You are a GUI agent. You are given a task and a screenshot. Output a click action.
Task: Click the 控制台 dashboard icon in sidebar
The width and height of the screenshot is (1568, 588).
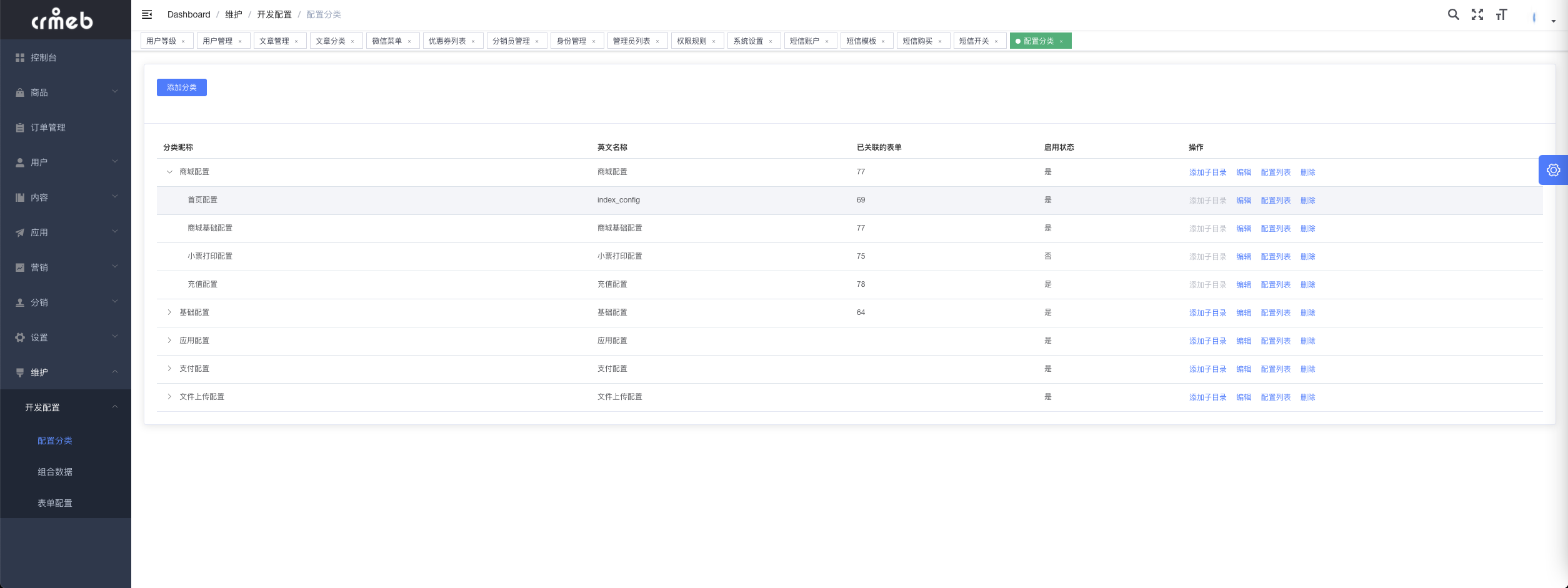(x=20, y=57)
